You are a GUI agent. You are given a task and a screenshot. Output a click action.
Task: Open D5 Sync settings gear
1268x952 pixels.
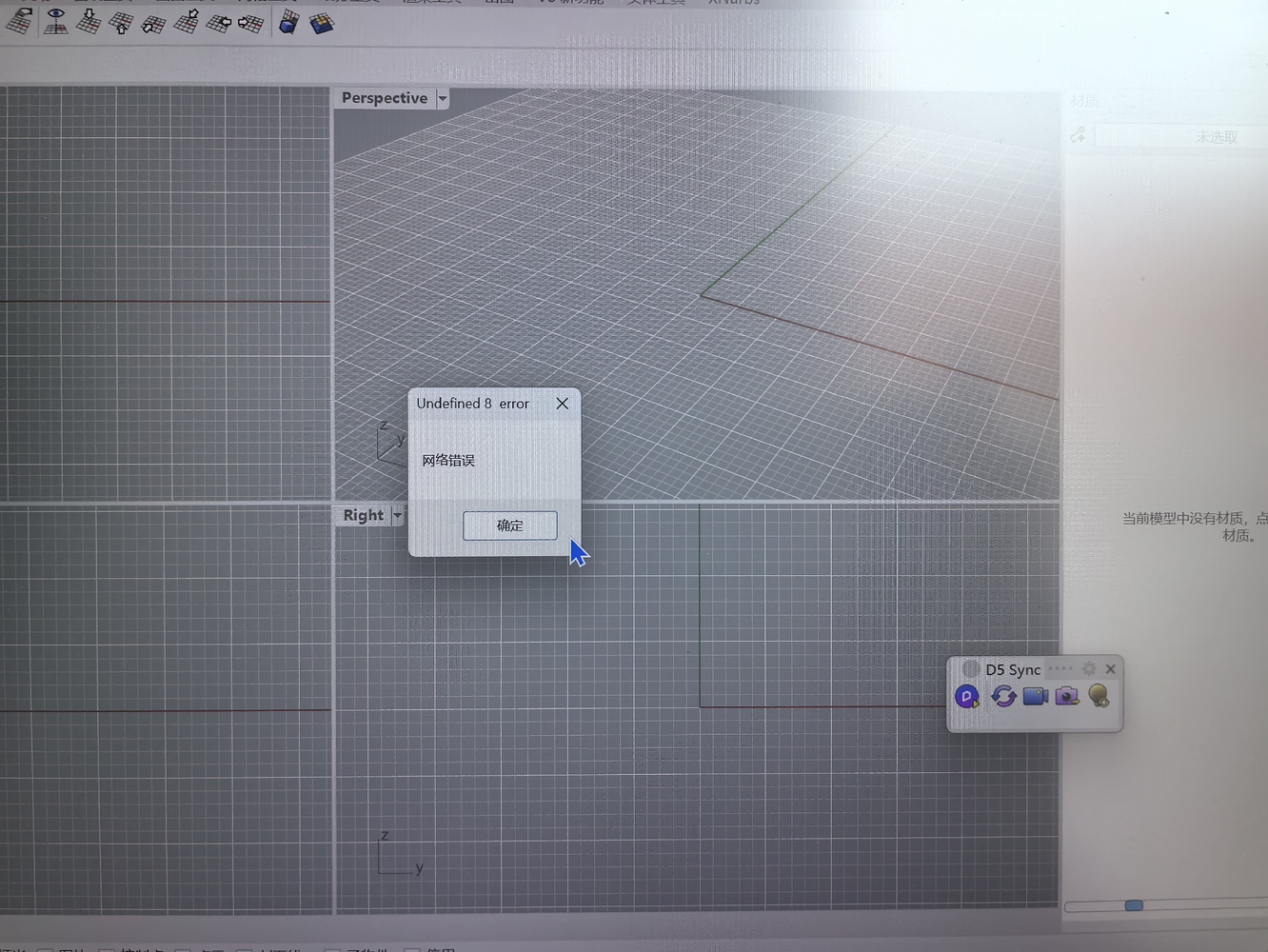click(x=1089, y=669)
